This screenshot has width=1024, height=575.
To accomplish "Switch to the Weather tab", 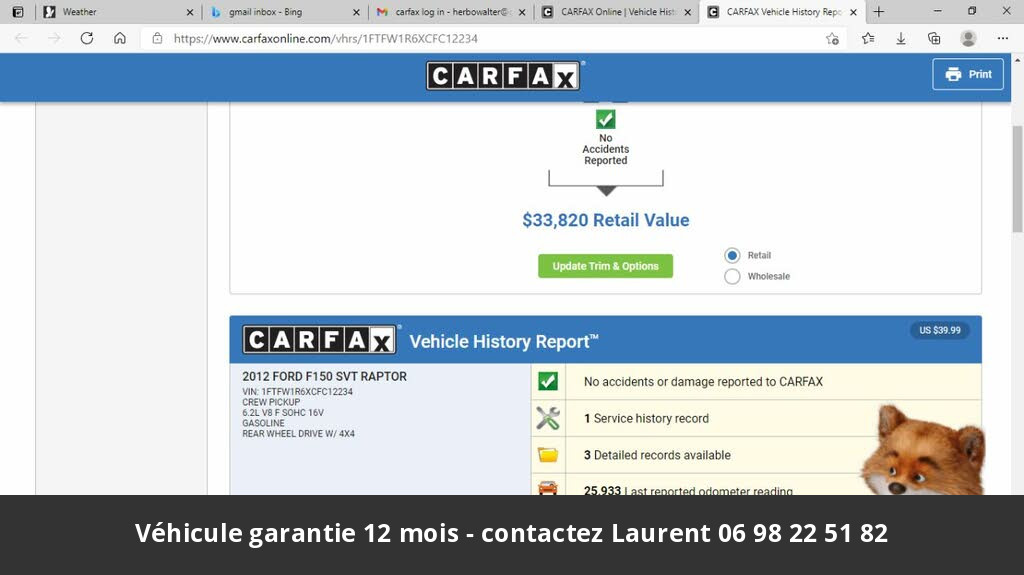I will click(118, 12).
